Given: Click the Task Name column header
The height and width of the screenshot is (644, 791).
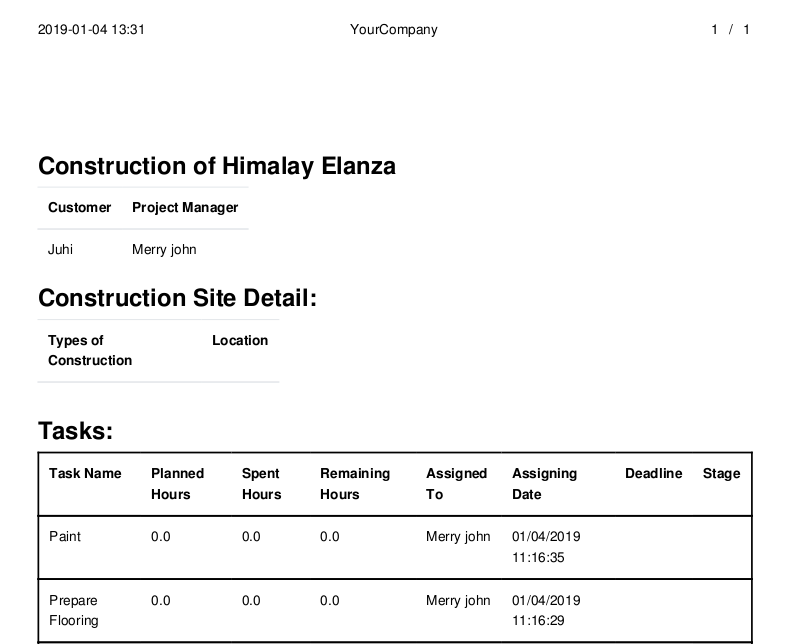Looking at the screenshot, I should (85, 473).
